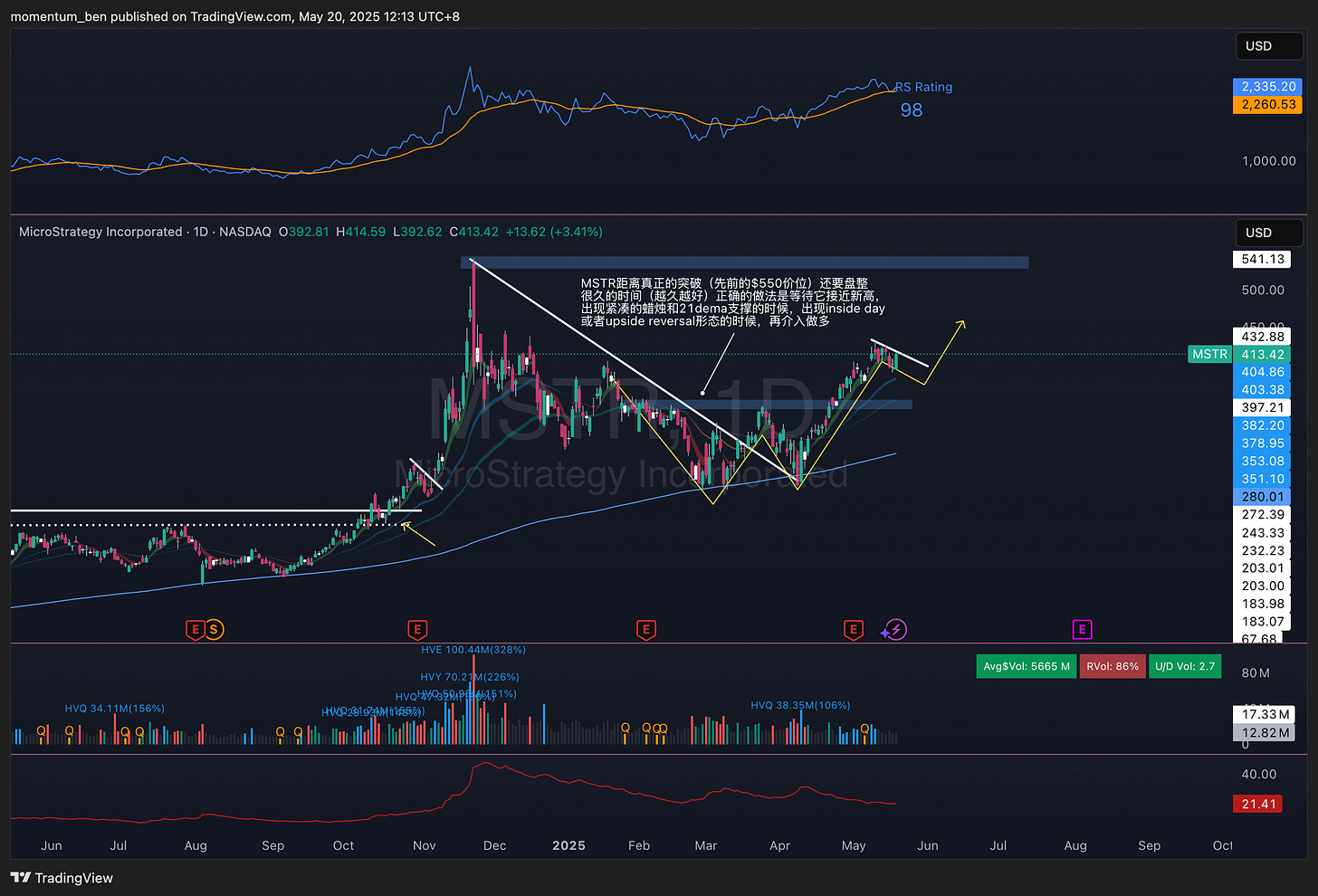The height and width of the screenshot is (896, 1318).
Task: Click the blue 2,335.20 scale label
Action: tap(1268, 86)
